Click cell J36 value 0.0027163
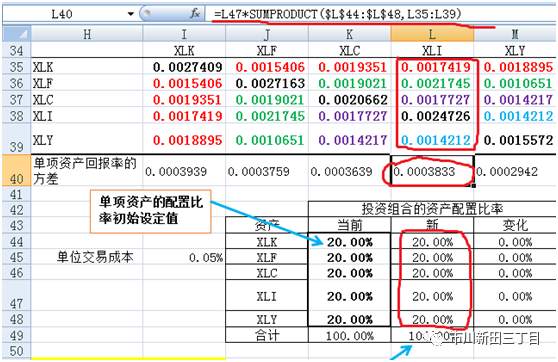This screenshot has width=558, height=362. pyautogui.click(x=270, y=83)
